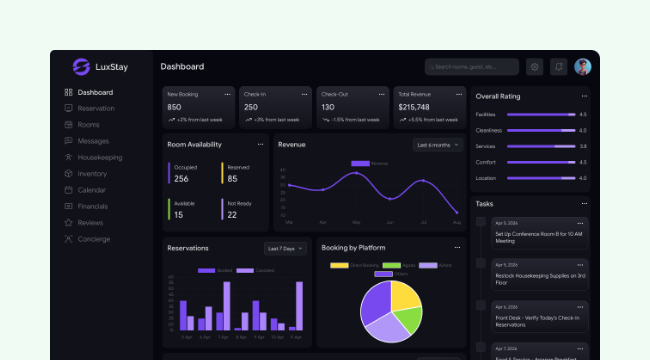650x360 pixels.
Task: Open Concierge page link
Action: click(x=94, y=239)
